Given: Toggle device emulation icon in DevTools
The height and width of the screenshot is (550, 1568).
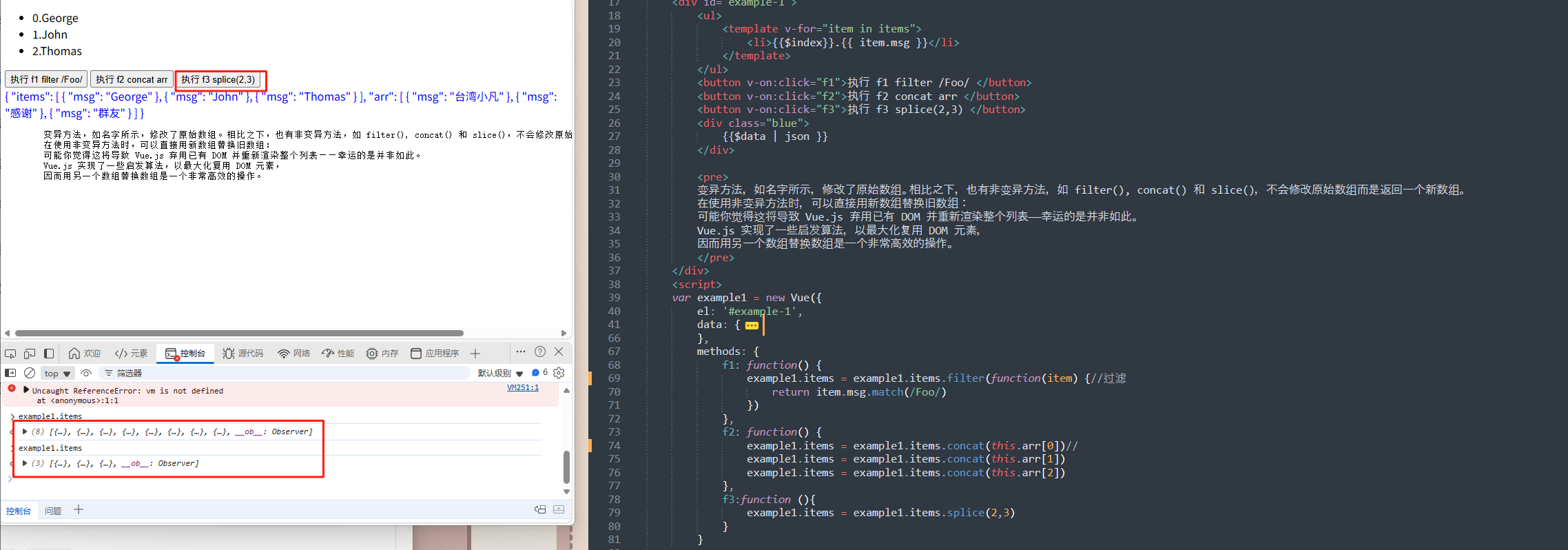Looking at the screenshot, I should (x=30, y=354).
